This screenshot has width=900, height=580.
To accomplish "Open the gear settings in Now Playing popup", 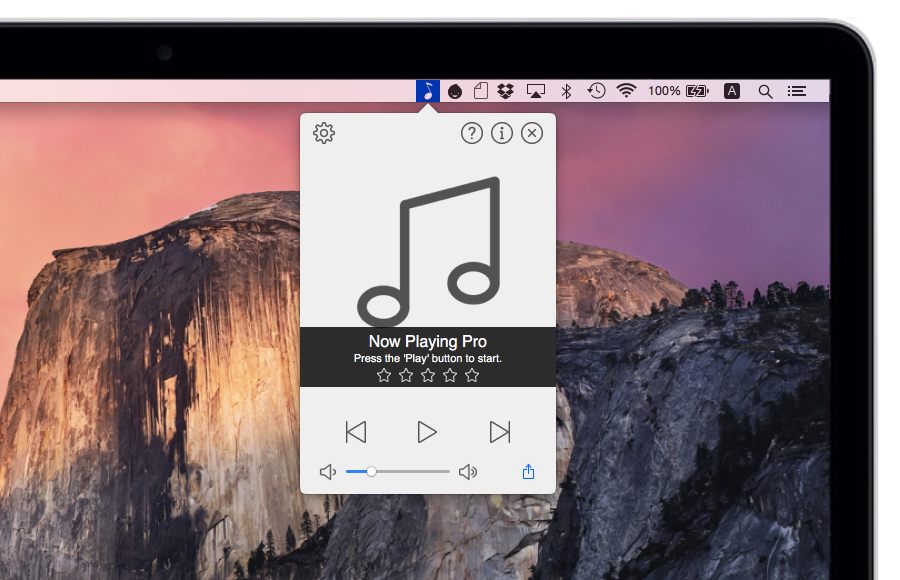I will pos(324,133).
